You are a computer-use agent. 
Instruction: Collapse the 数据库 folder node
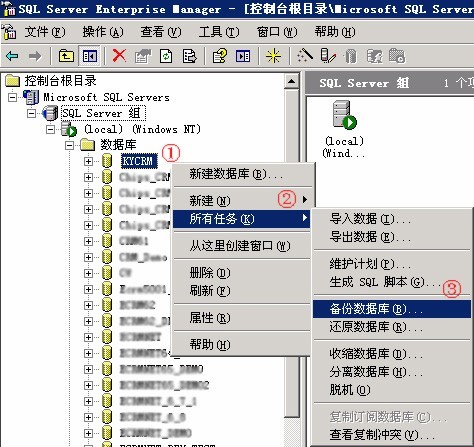69,145
